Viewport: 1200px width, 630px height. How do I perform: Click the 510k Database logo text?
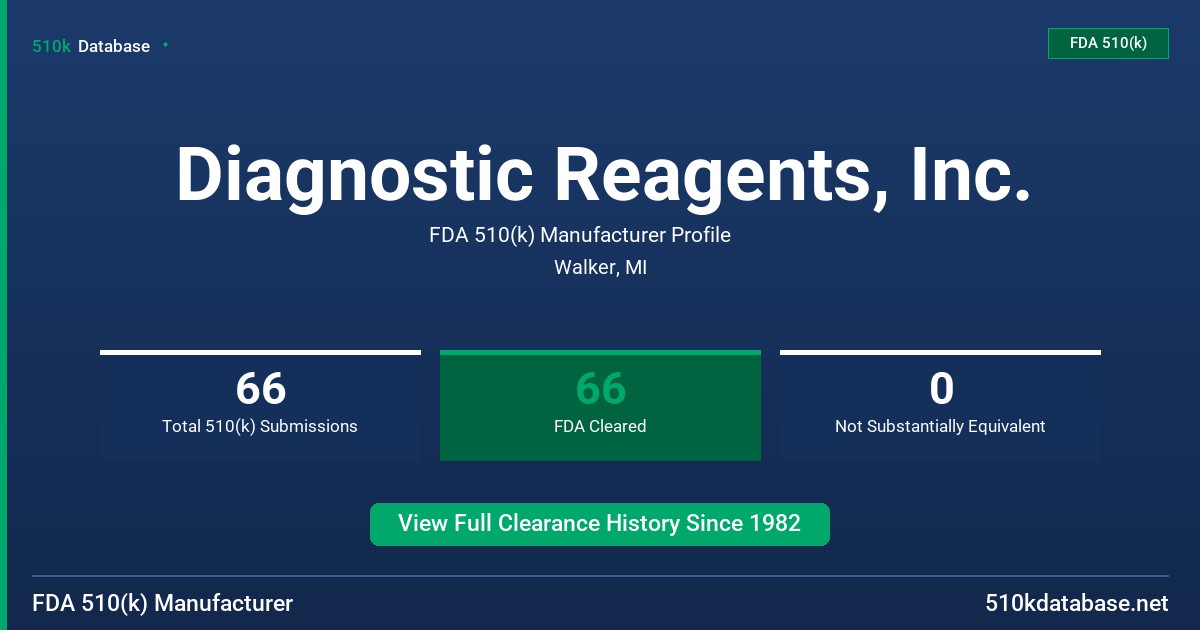[x=91, y=46]
